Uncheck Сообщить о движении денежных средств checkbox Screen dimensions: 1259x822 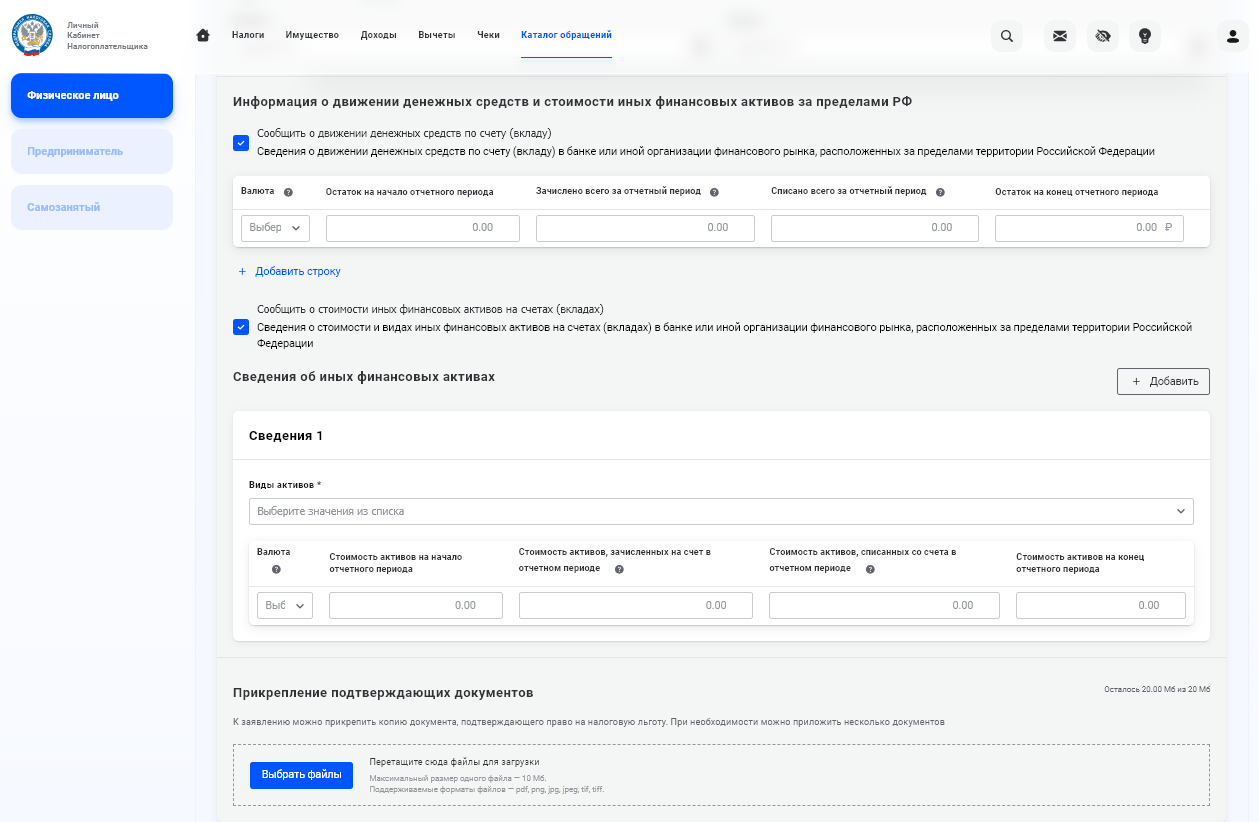pyautogui.click(x=241, y=143)
